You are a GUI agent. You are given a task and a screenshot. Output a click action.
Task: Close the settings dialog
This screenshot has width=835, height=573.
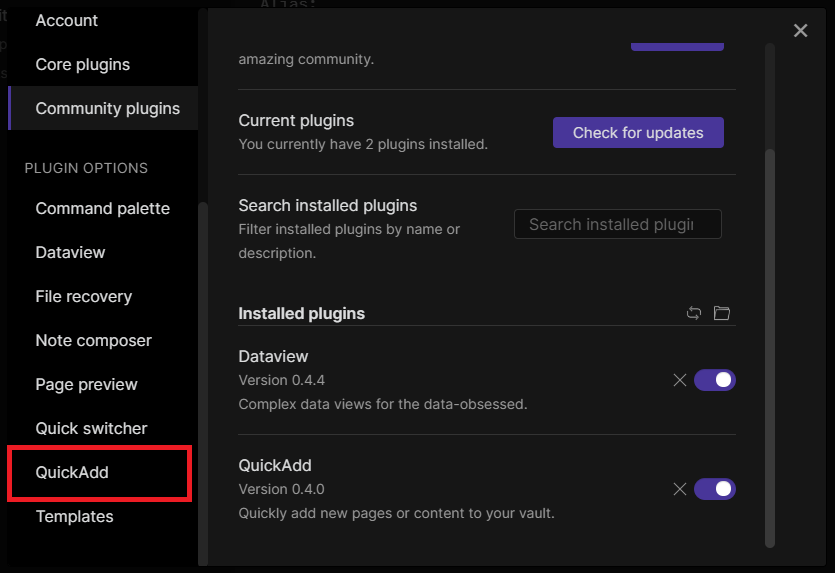(x=800, y=30)
